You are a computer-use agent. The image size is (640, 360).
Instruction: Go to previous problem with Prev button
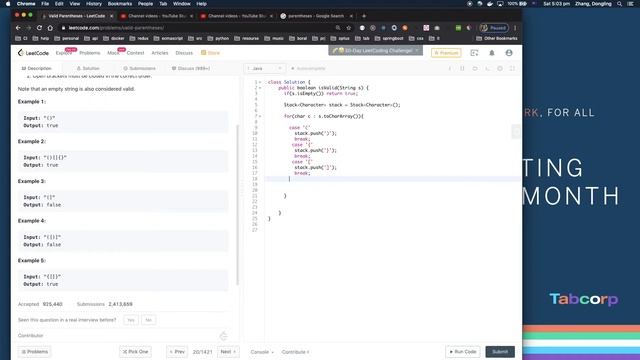coord(177,352)
